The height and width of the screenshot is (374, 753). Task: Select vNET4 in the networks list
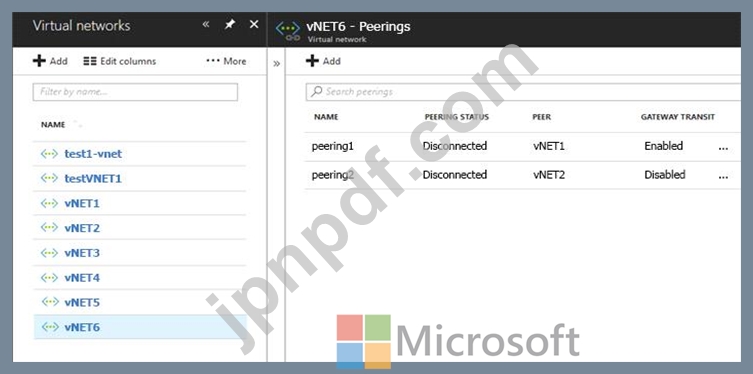tap(82, 277)
